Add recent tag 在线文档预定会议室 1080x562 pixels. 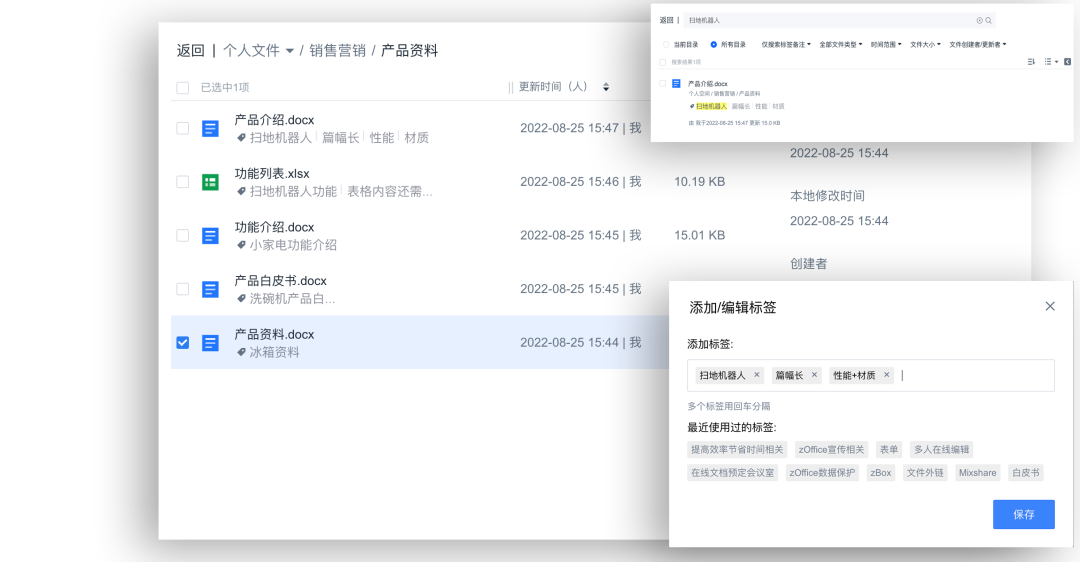click(x=732, y=473)
